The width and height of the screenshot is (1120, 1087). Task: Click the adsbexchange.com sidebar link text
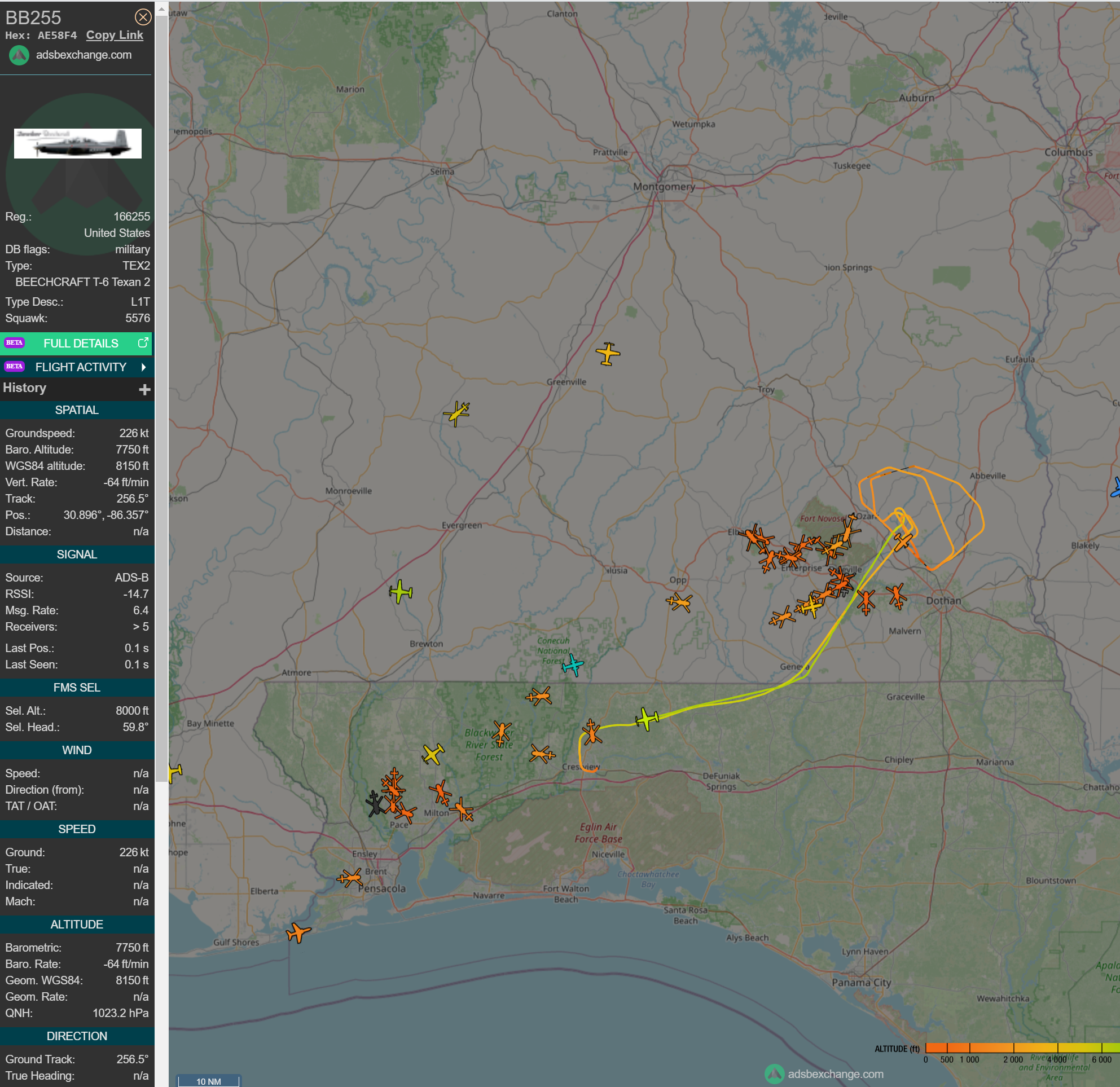point(84,55)
